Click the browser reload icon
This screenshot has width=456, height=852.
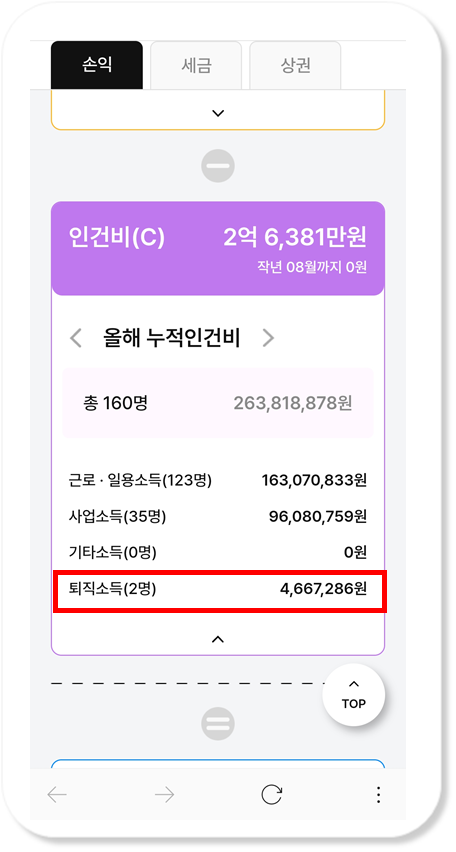click(x=271, y=795)
